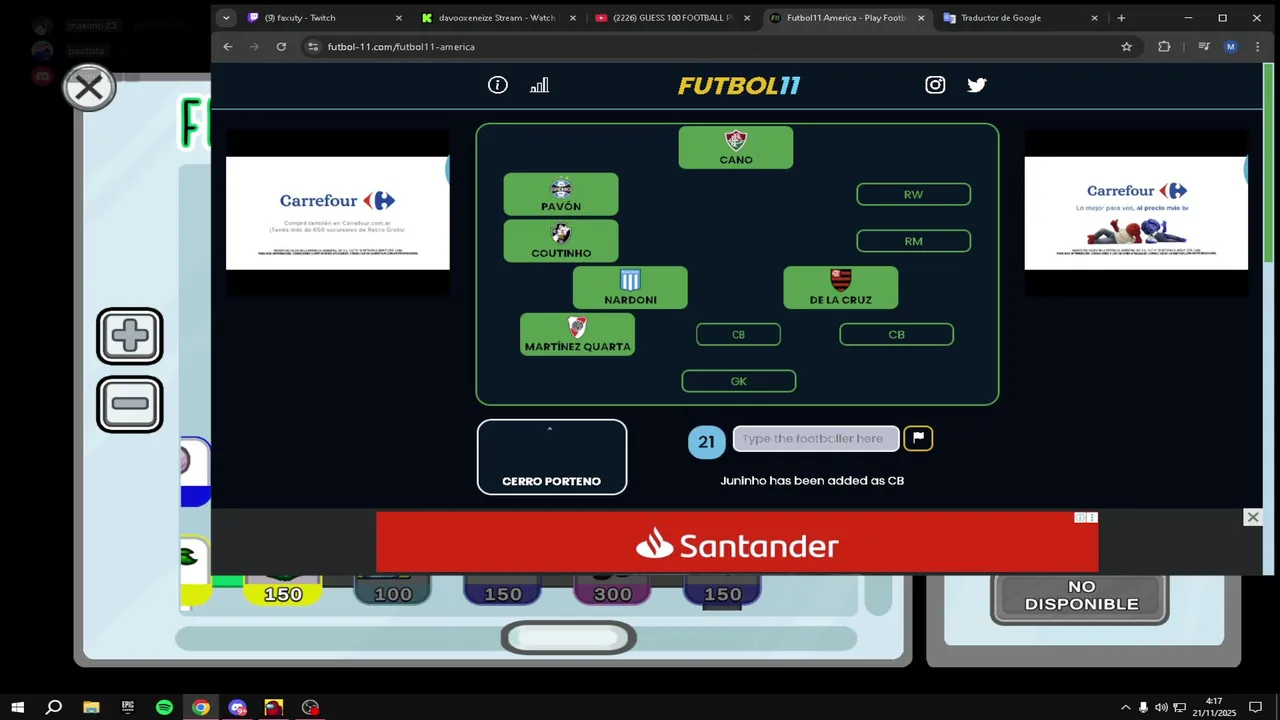The image size is (1280, 720).
Task: Click the Santander ad banner
Action: pos(737,543)
